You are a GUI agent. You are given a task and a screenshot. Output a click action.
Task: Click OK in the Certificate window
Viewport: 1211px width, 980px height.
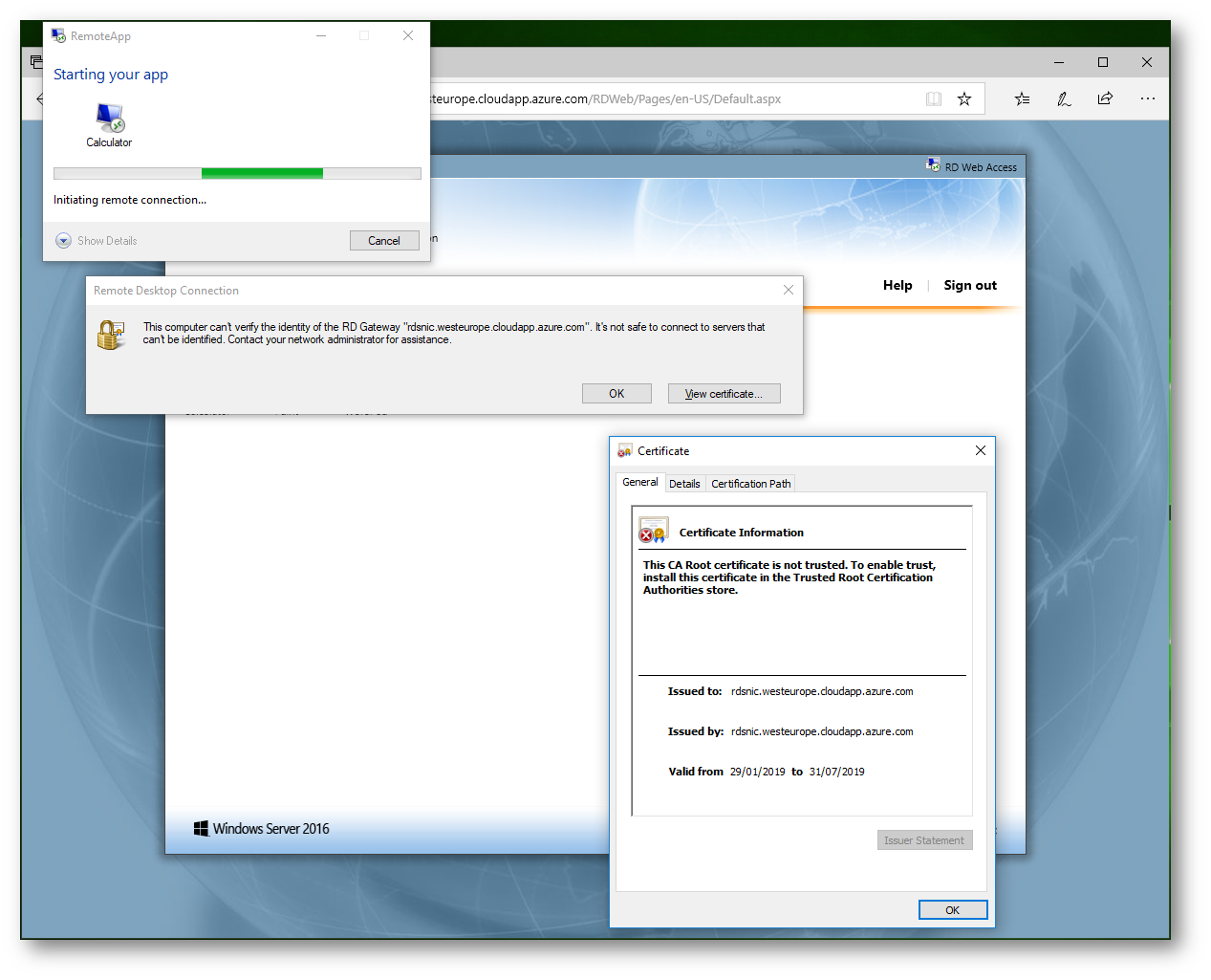[953, 910]
